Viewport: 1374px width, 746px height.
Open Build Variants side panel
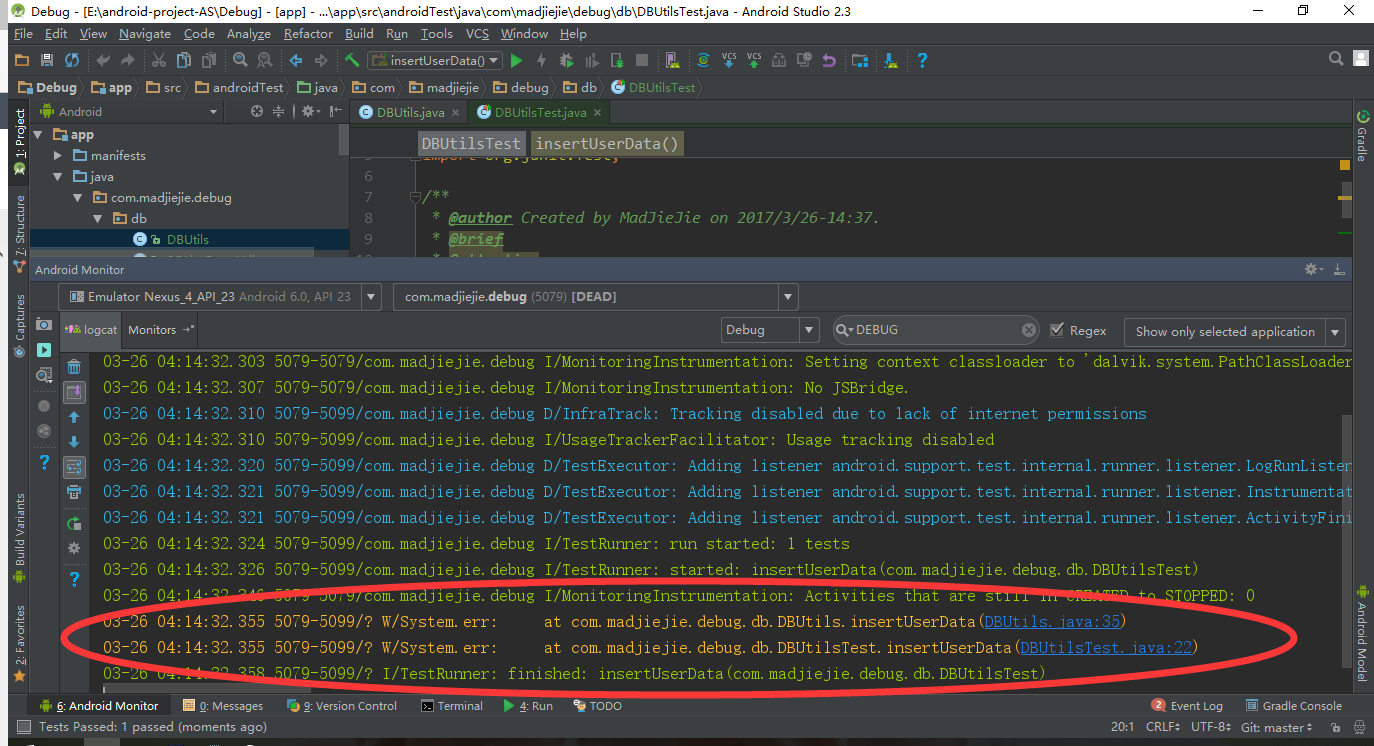[x=20, y=540]
